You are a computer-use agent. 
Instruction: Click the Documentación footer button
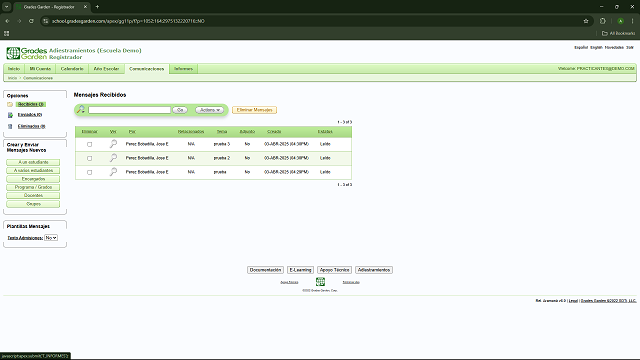(265, 270)
